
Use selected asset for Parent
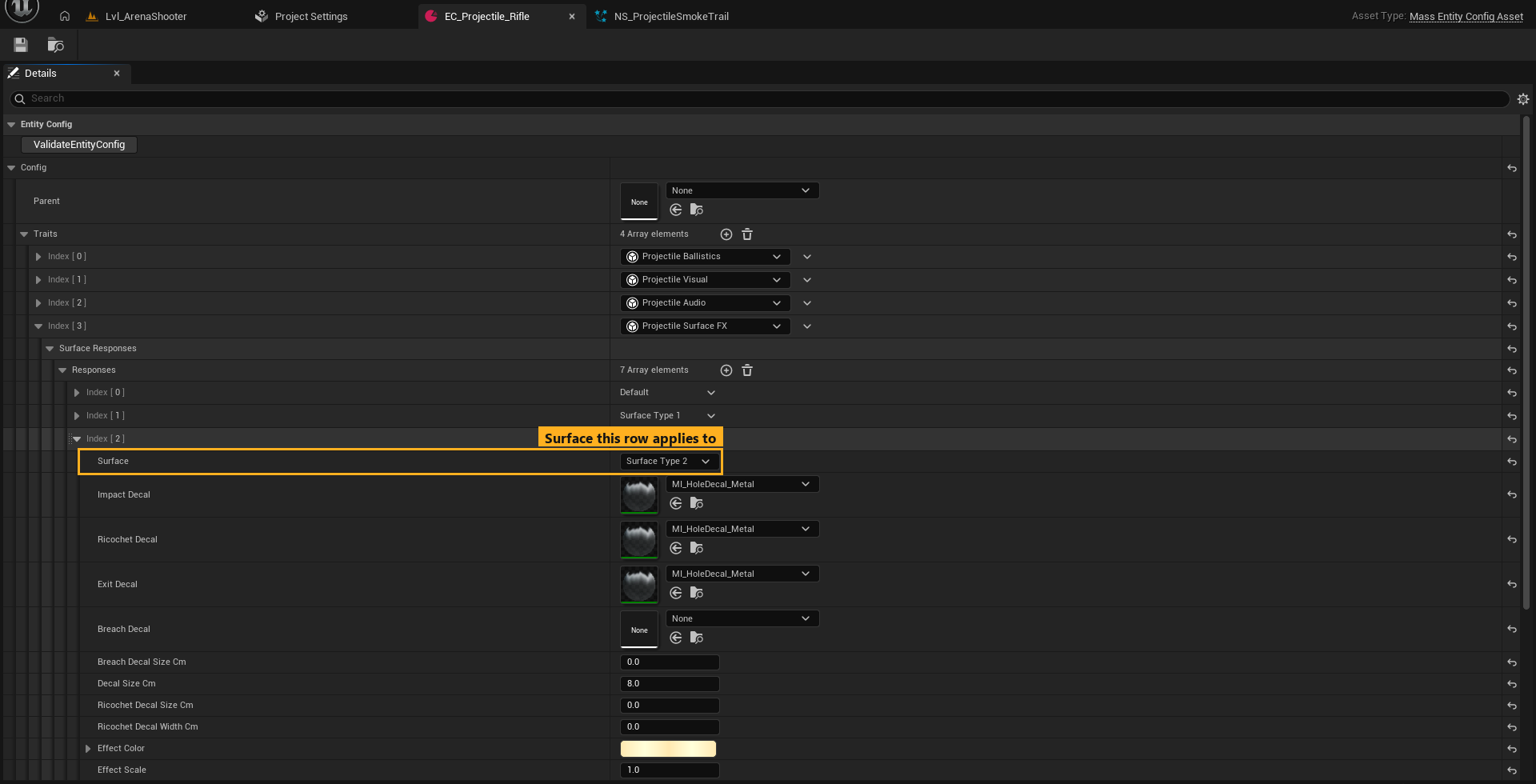676,210
